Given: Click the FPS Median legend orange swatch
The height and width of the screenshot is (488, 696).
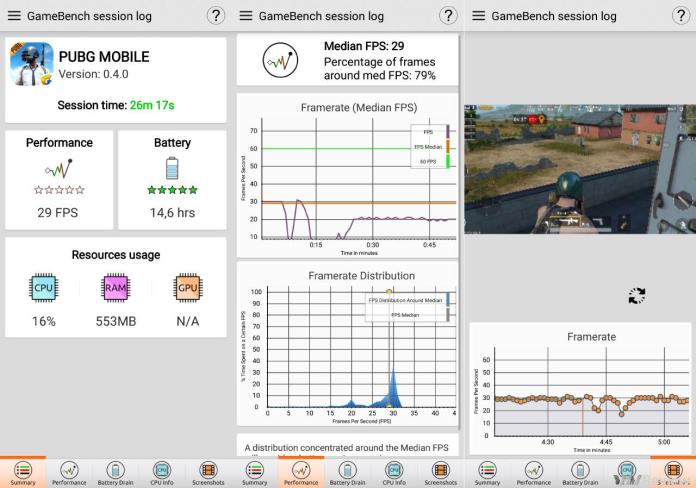Looking at the screenshot, I should [447, 147].
